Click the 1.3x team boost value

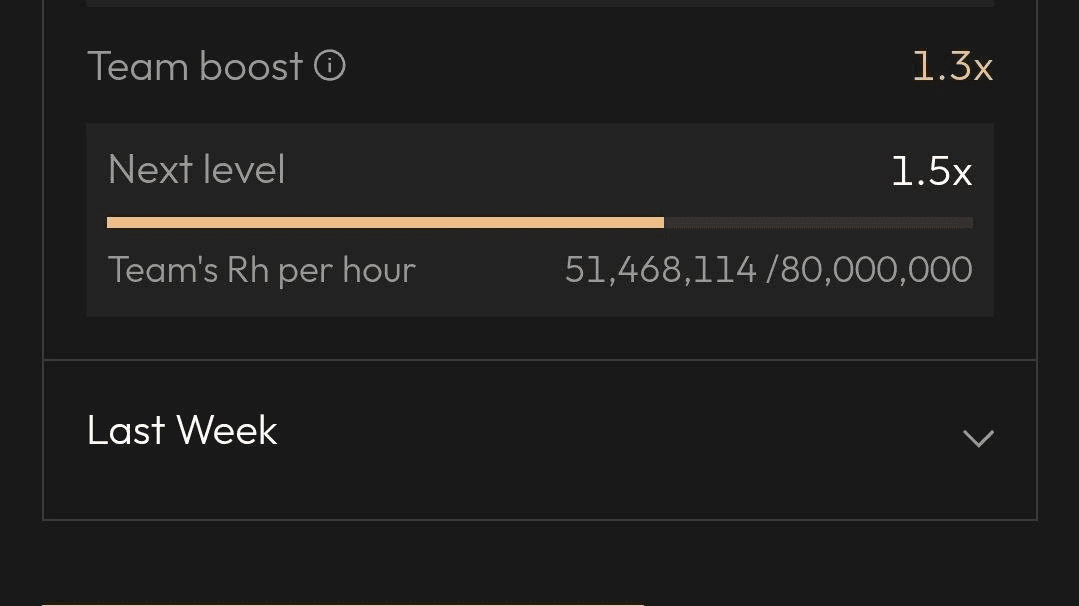(x=952, y=67)
